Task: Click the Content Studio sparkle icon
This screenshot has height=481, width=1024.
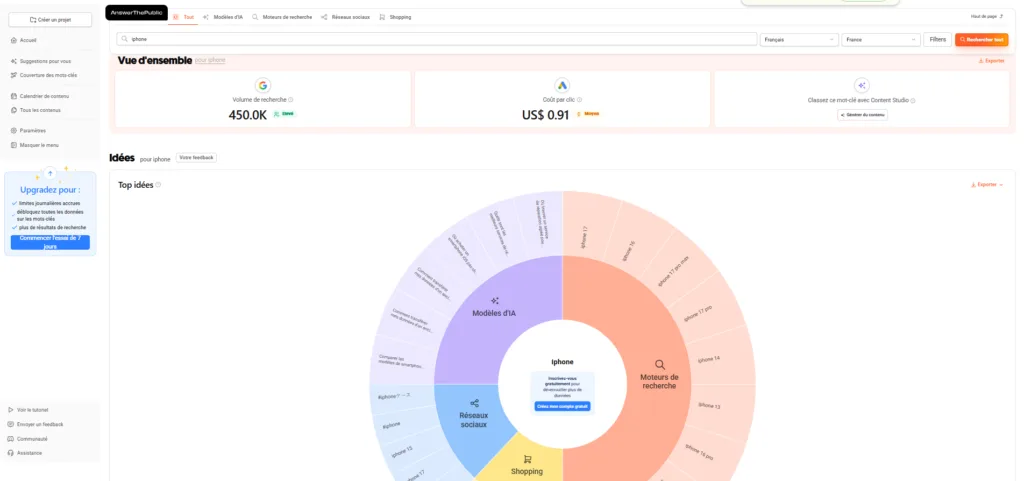Action: coord(862,85)
